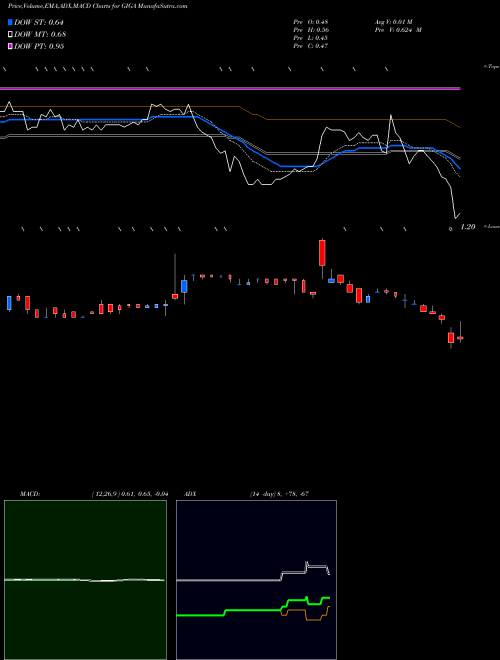Screen dimensions: 500x660
Task: Click the ADX '(14 day) 8, +78, -67' values
Action: tap(279, 494)
